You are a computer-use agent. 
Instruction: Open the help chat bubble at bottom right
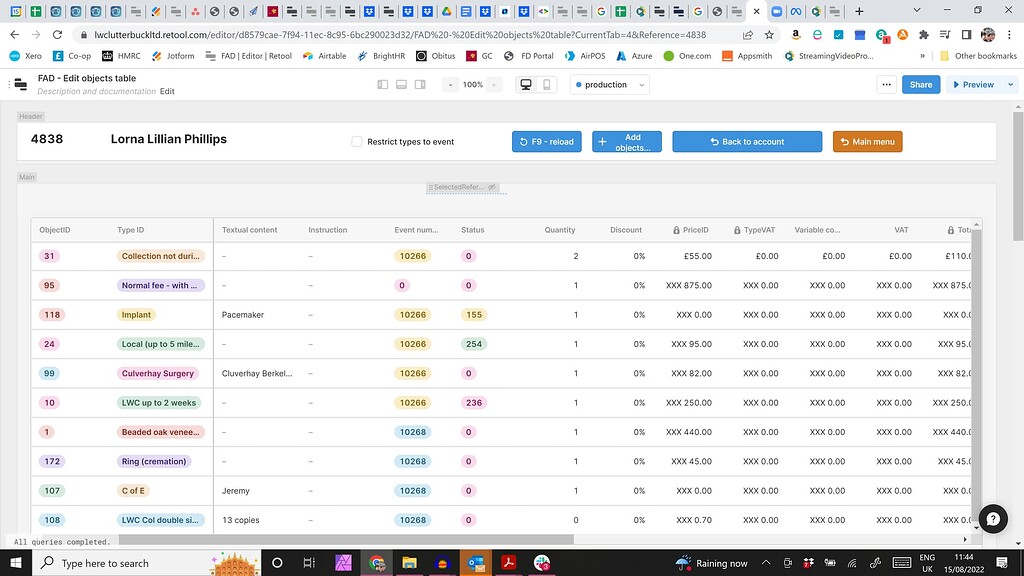[992, 519]
